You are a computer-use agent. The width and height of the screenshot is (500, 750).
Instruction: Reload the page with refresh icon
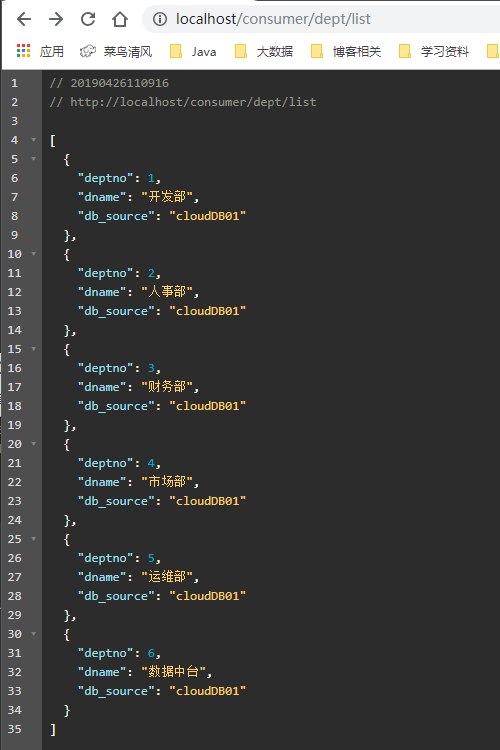(88, 19)
